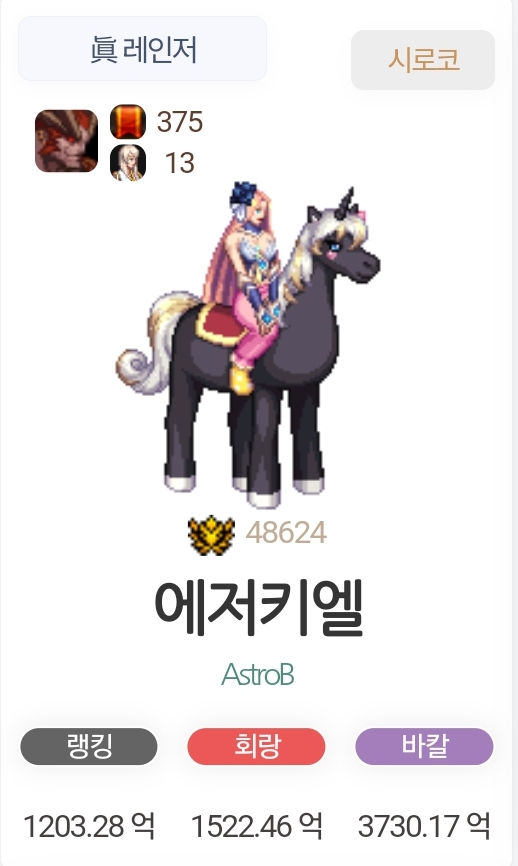Click the 48624 fame score
Image resolution: width=518 pixels, height=866 pixels.
286,533
